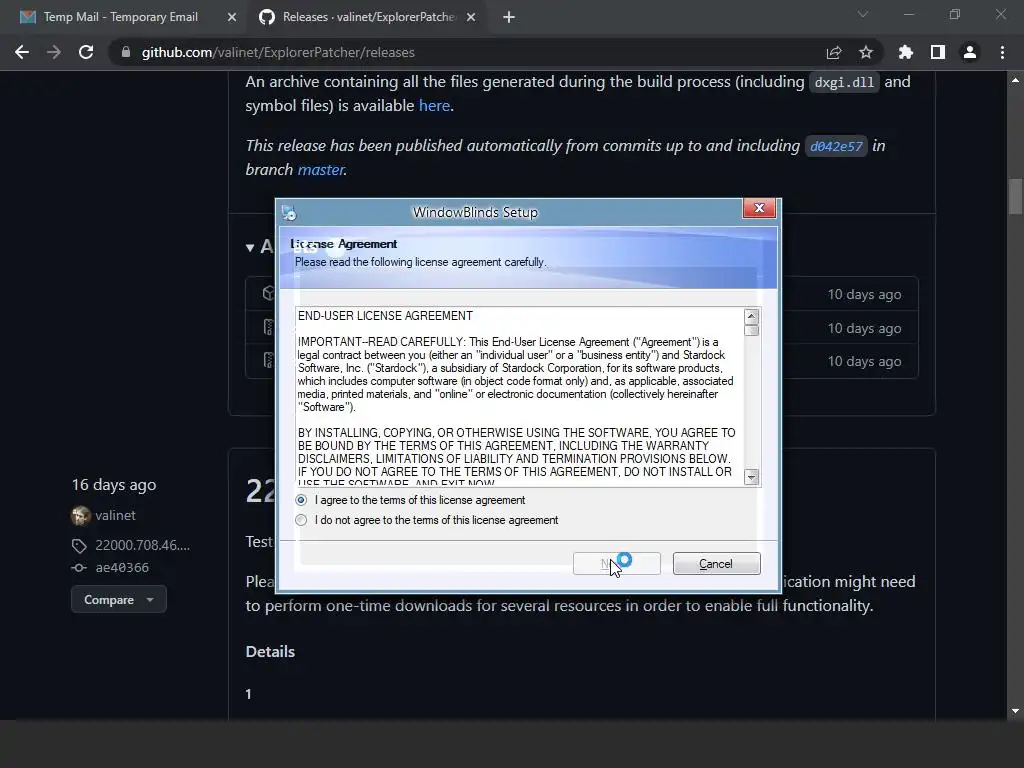Viewport: 1024px width, 768px height.
Task: Reload the GitHub releases page
Action: 86,52
